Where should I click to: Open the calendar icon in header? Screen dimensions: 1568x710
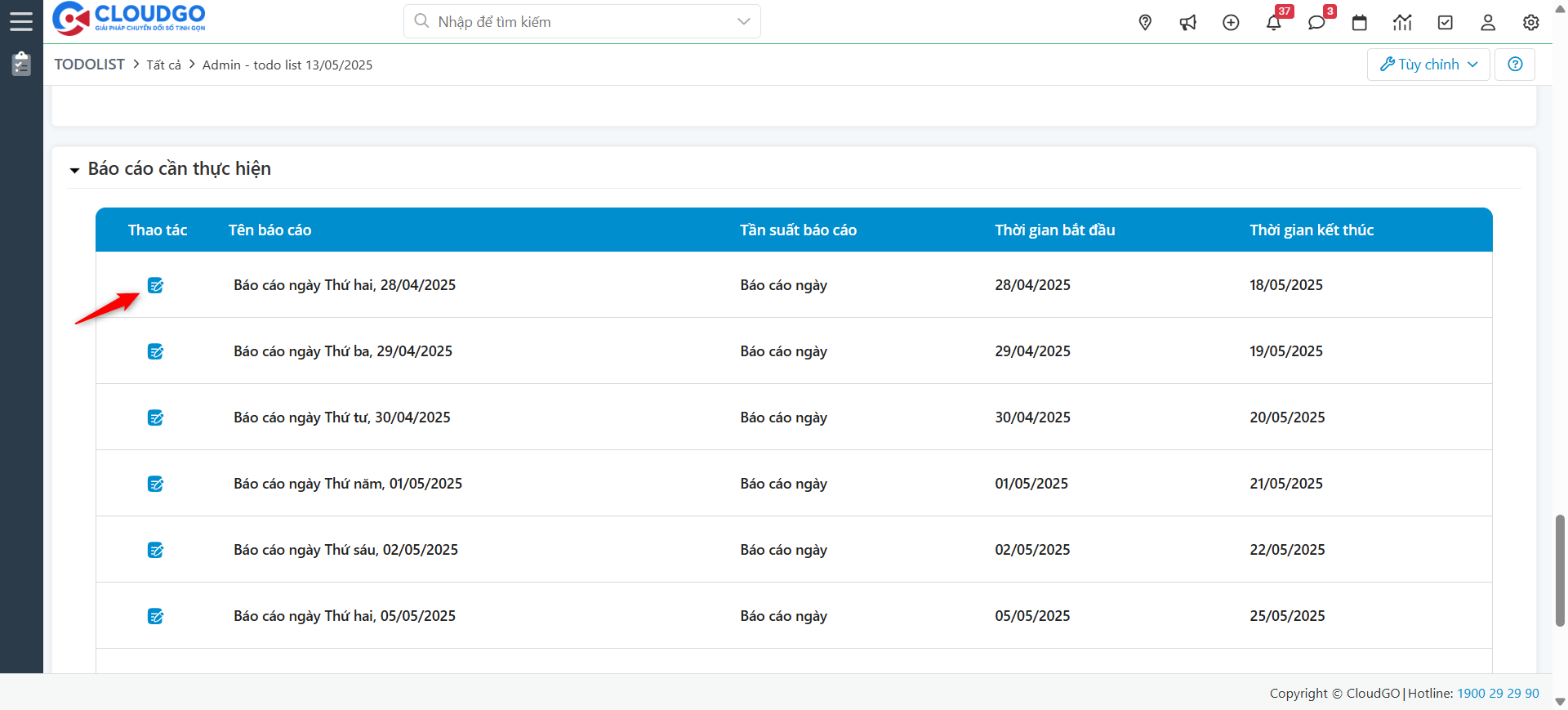point(1360,23)
